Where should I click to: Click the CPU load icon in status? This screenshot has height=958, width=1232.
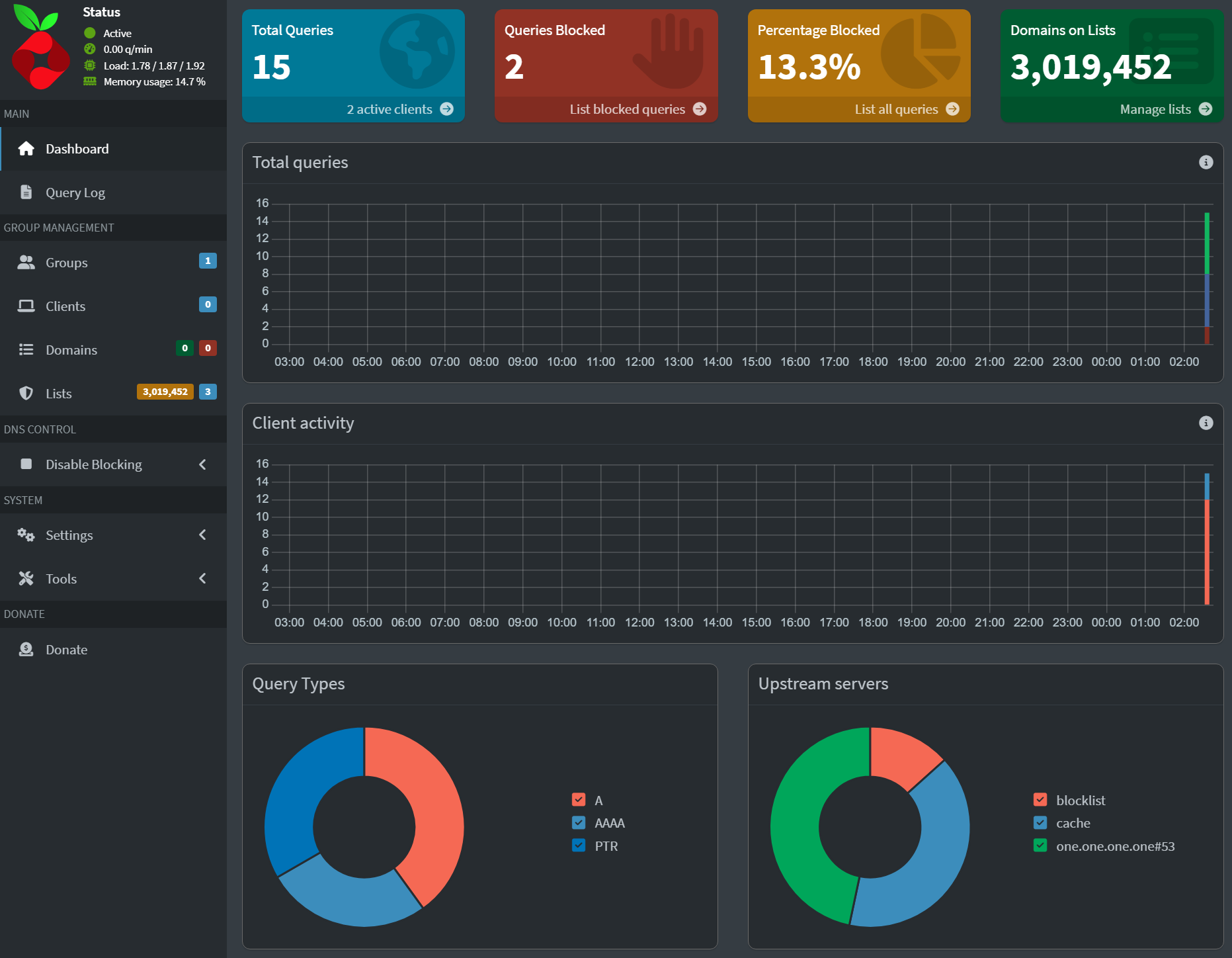coord(90,65)
